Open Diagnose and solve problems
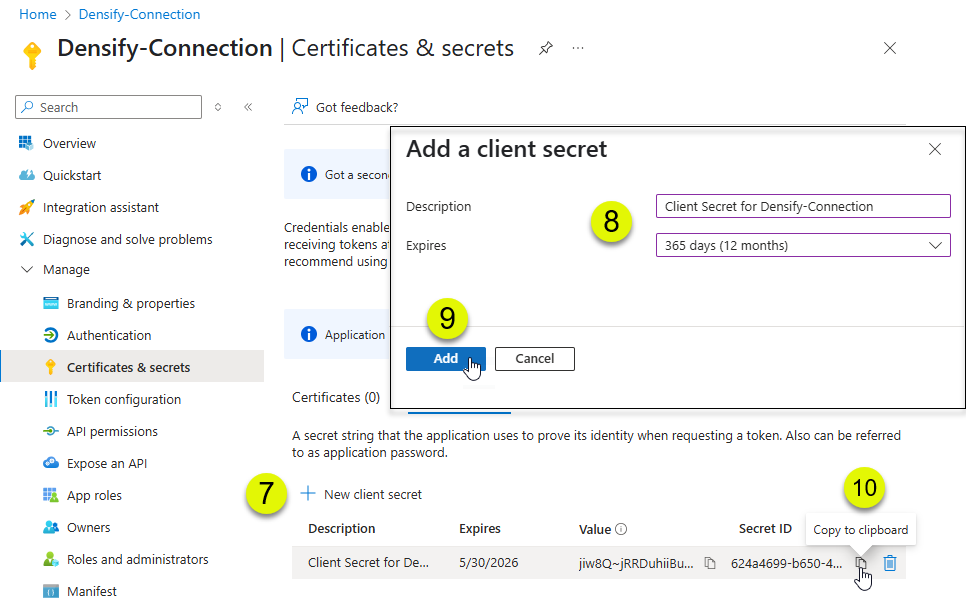966x611 pixels. coord(128,240)
